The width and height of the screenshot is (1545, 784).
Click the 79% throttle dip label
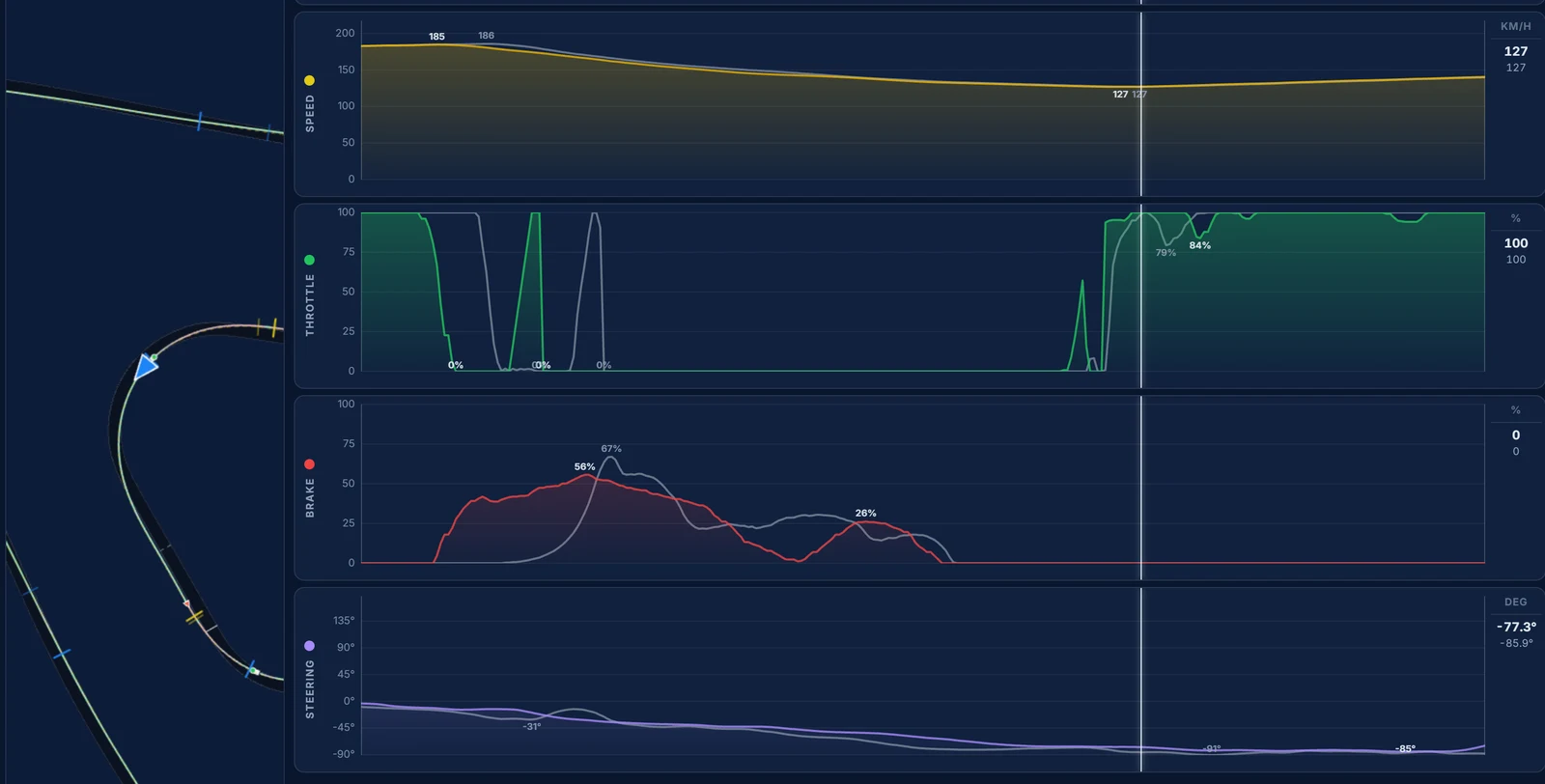click(x=1166, y=253)
